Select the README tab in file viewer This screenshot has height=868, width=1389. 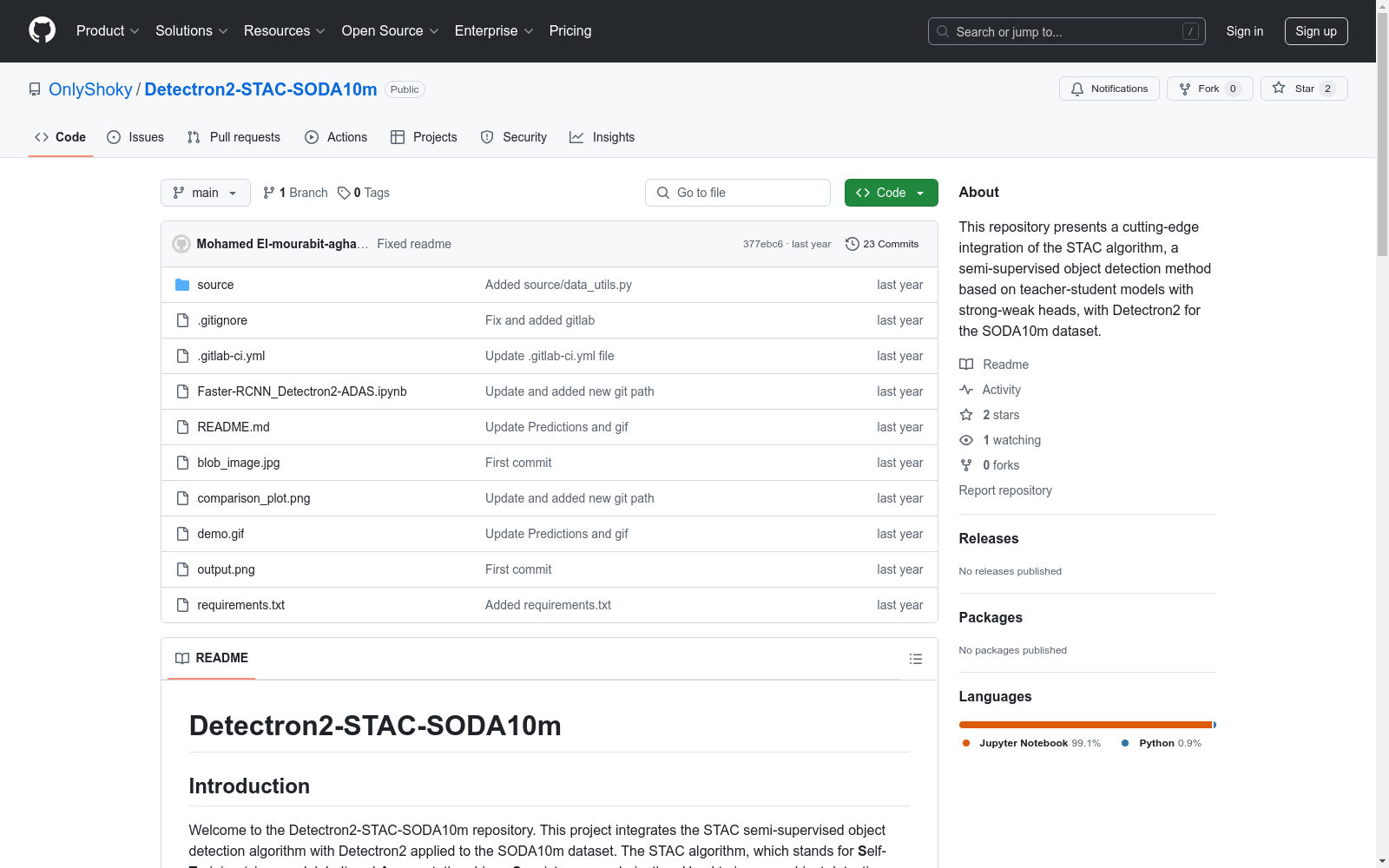212,658
